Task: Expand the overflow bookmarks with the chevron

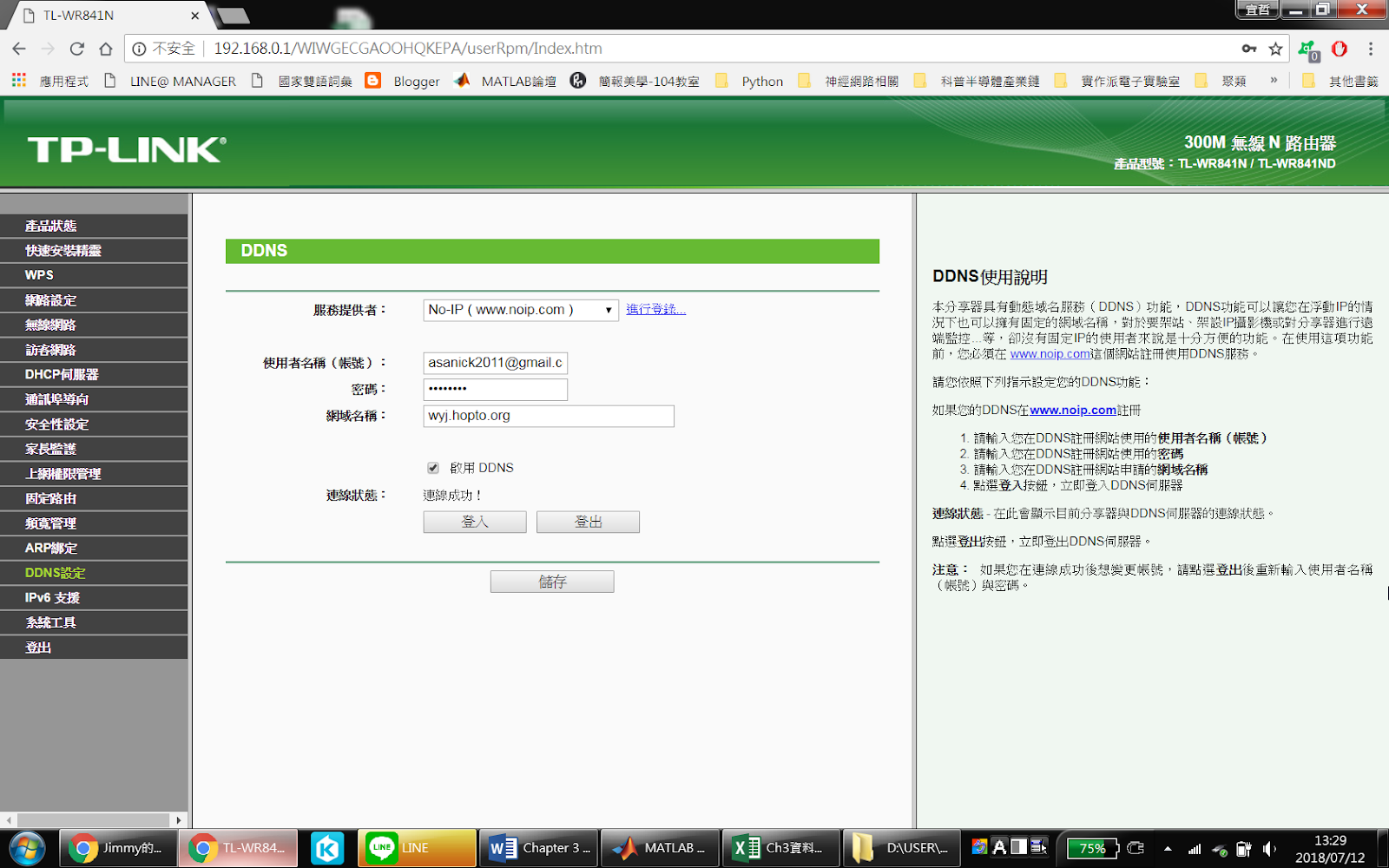Action: [1274, 80]
